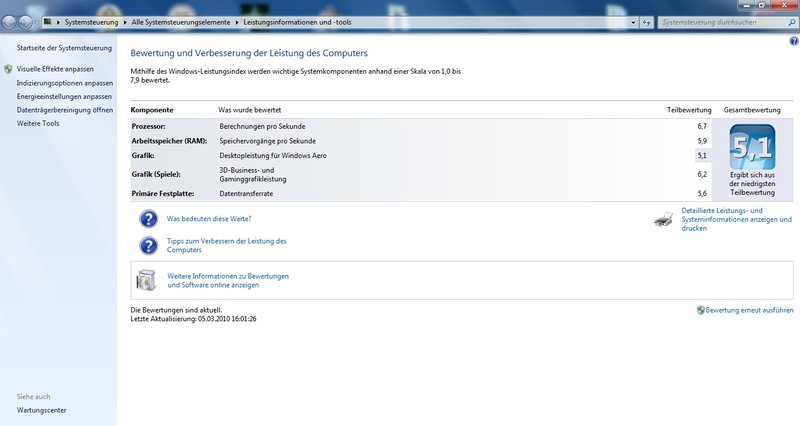Select Leistungsinformationen und -tools breadcrumb
The height and width of the screenshot is (426, 800).
(x=297, y=22)
